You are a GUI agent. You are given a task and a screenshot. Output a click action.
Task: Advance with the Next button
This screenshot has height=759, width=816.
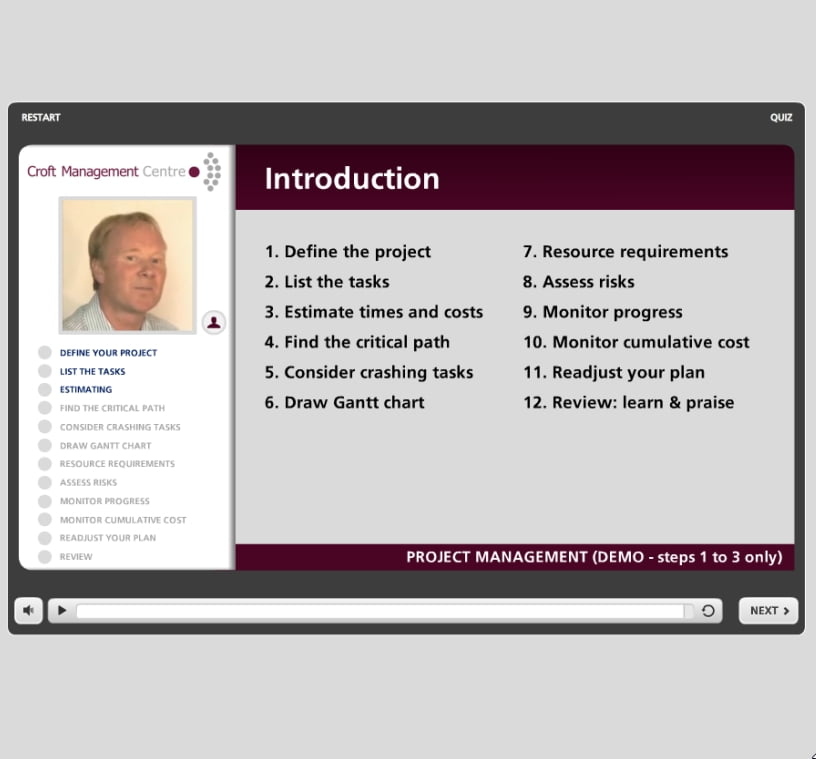(768, 611)
